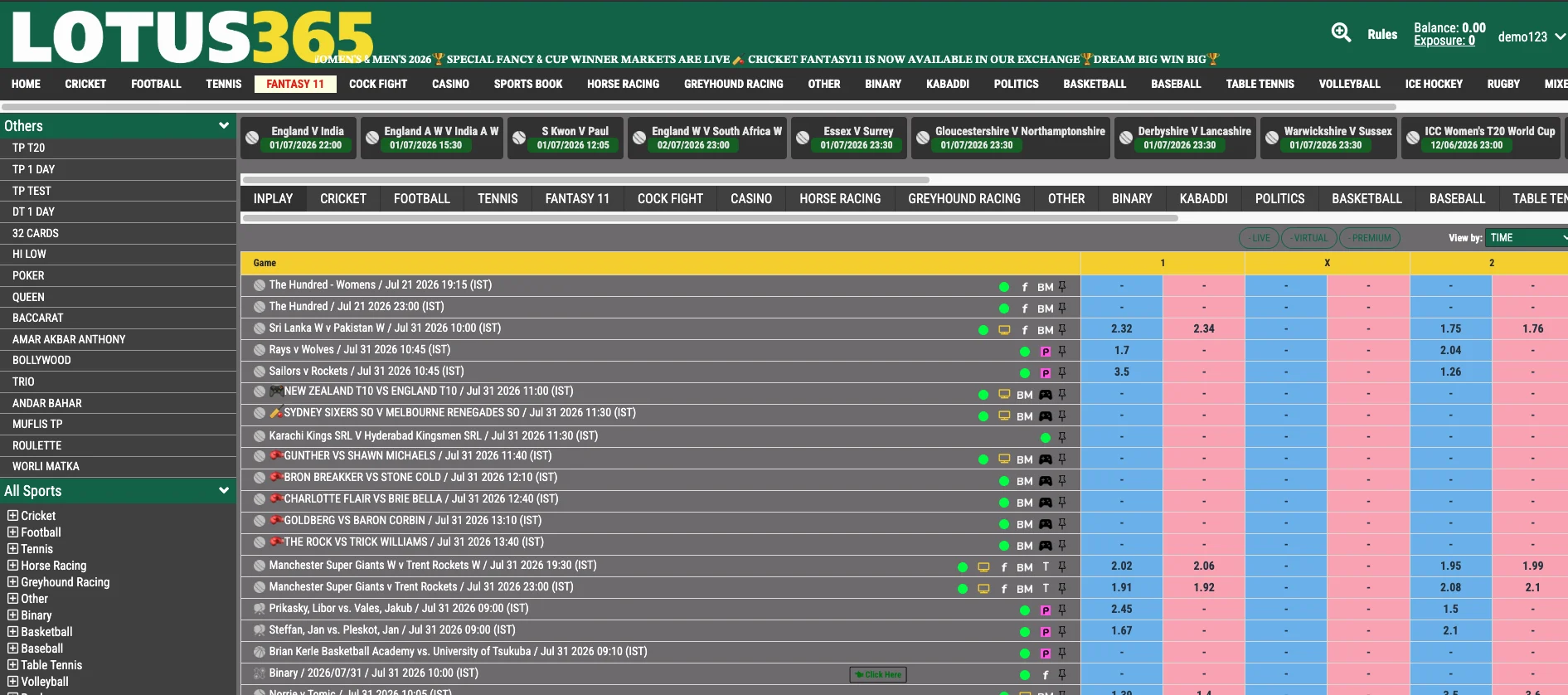Pin Karachi Kings SRL V Hyderabad Kingsmen SRL
This screenshot has height=695, width=1568.
[x=1062, y=437]
